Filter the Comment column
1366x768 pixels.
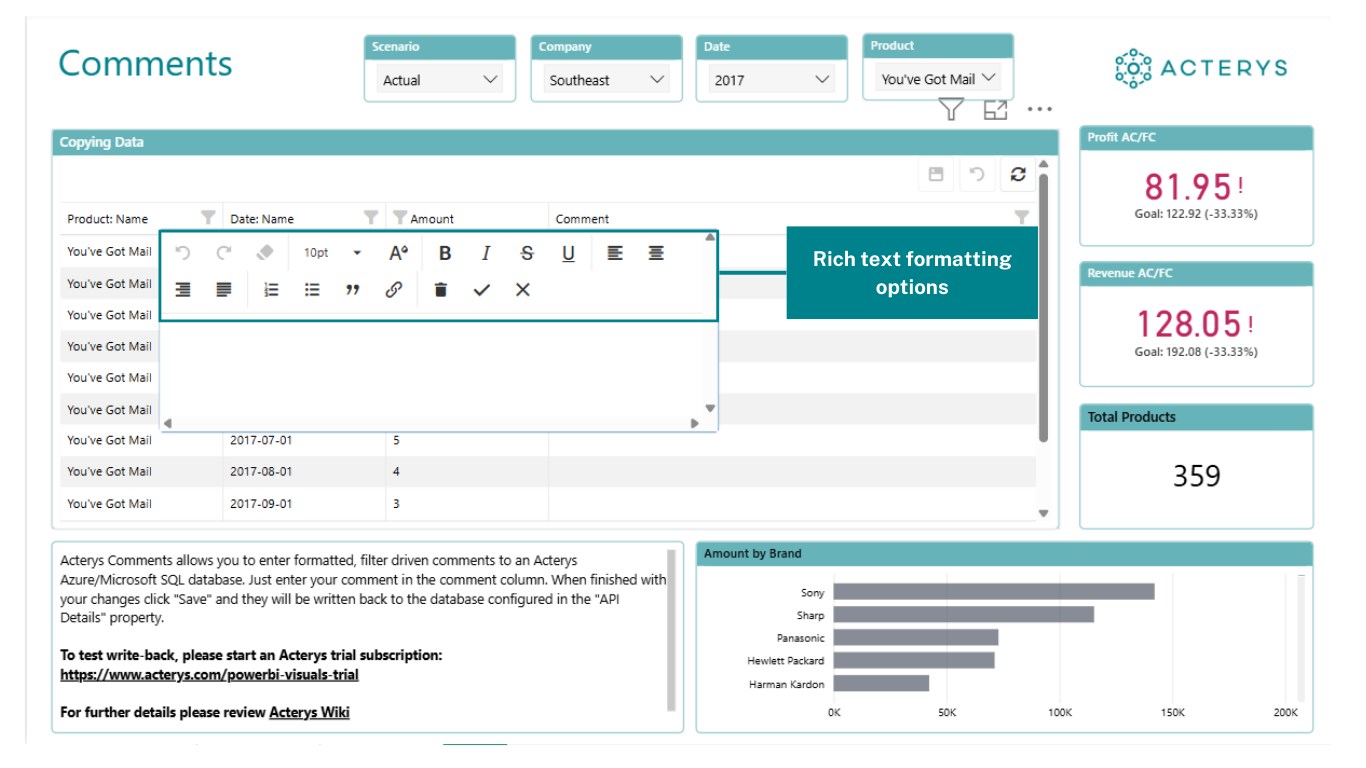point(1022,217)
